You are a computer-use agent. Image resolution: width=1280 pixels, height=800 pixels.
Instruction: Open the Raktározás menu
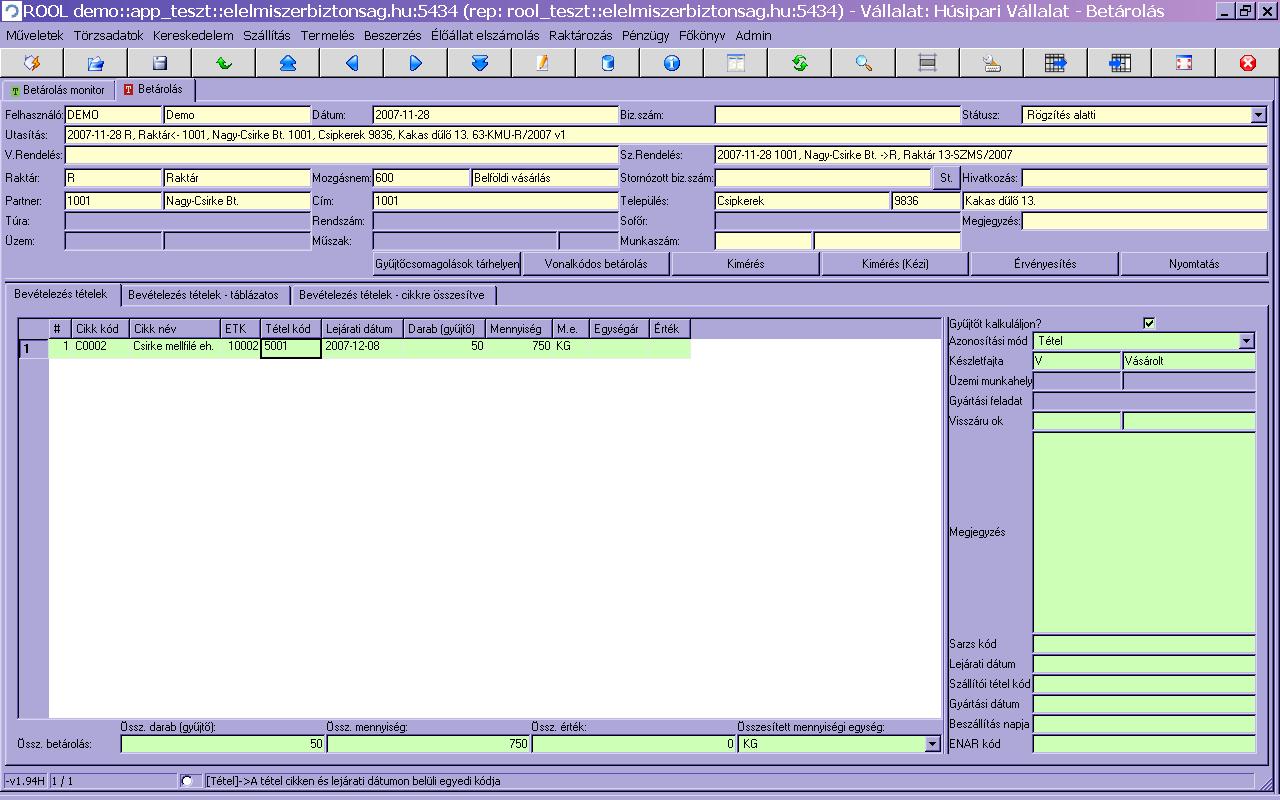coord(580,35)
